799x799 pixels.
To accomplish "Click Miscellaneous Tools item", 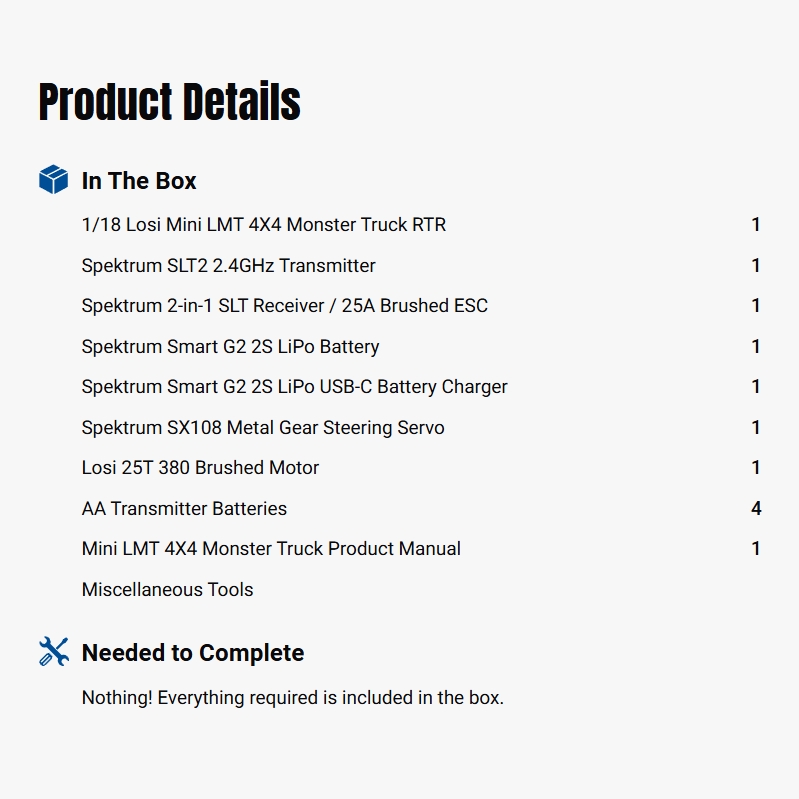I will [167, 590].
